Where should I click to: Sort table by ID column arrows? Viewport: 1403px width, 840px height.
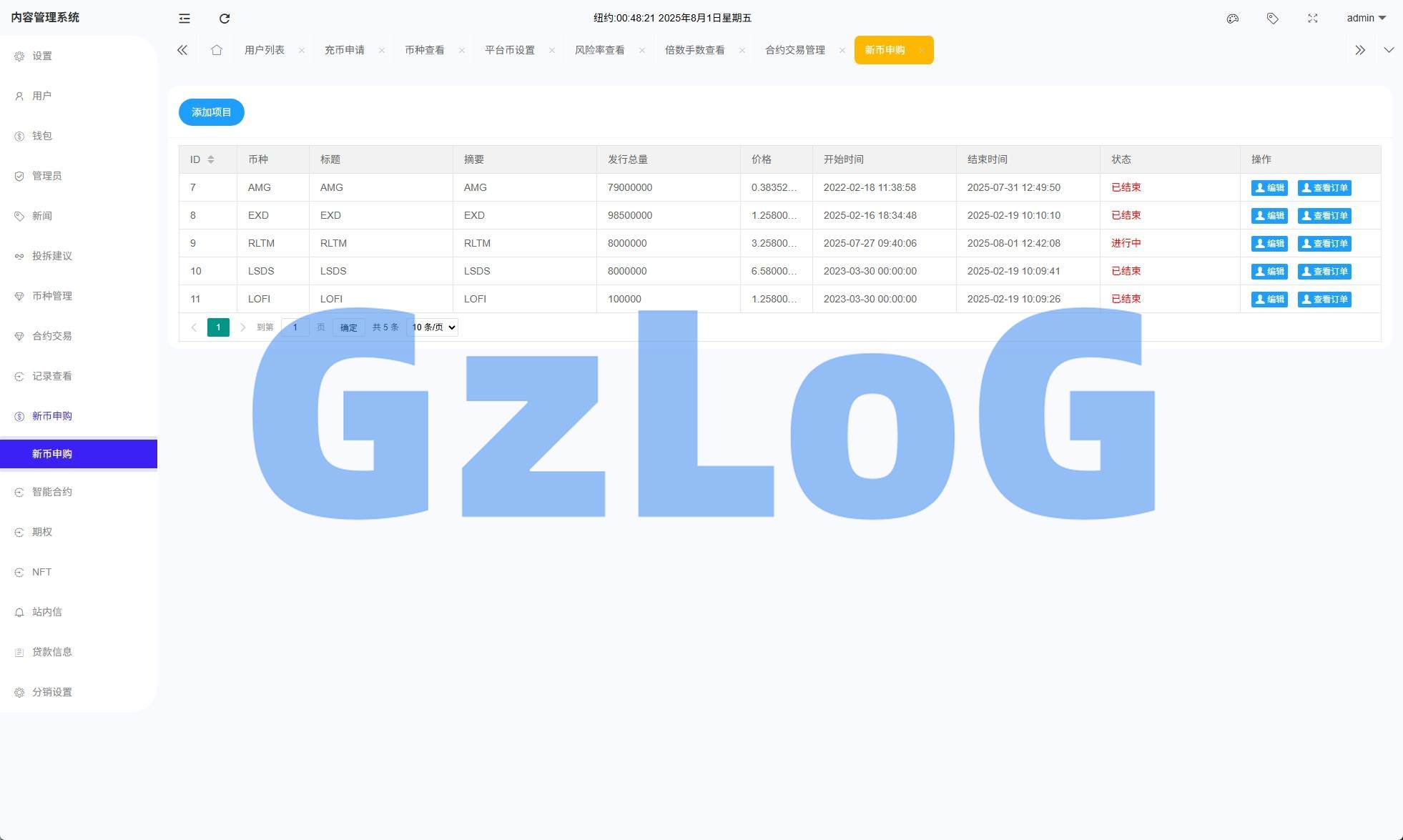pyautogui.click(x=211, y=159)
